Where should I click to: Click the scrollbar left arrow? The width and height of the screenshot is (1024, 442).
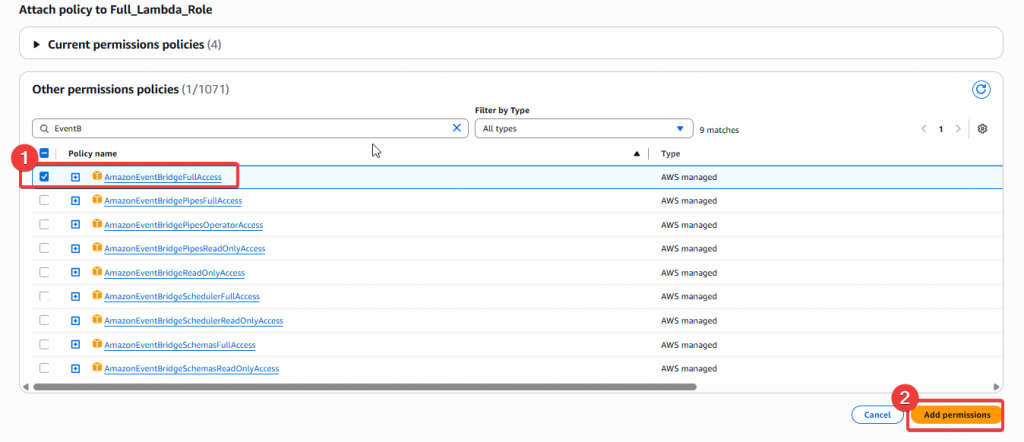tap(25, 387)
